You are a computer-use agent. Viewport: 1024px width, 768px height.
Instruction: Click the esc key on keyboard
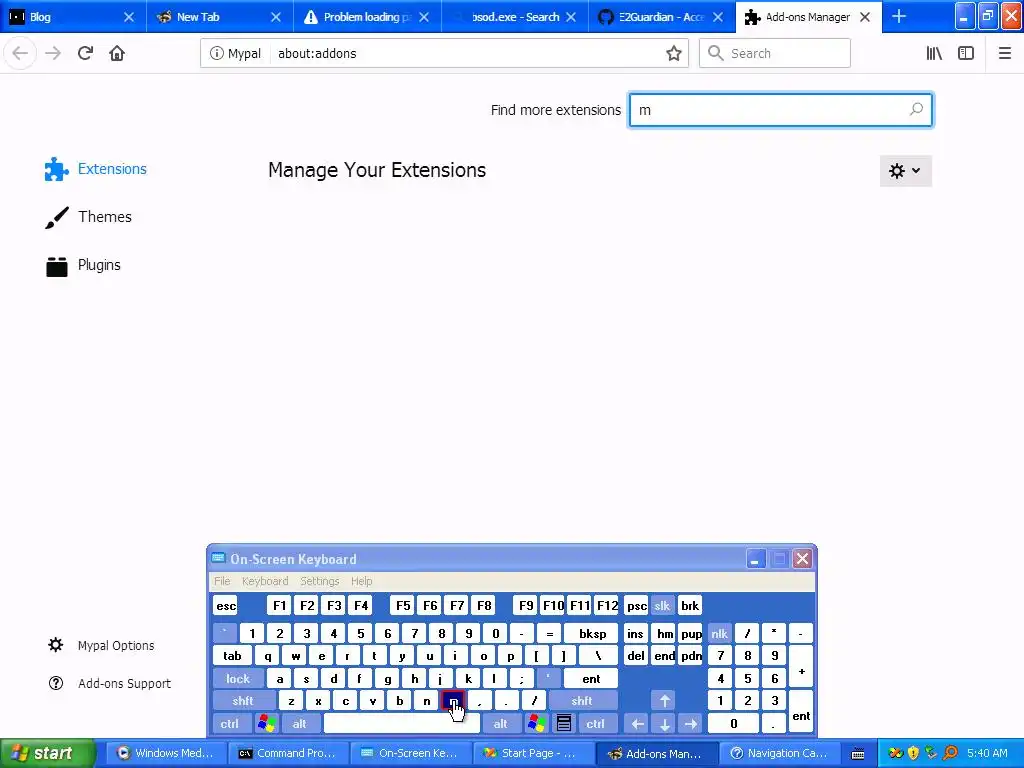[x=226, y=606]
